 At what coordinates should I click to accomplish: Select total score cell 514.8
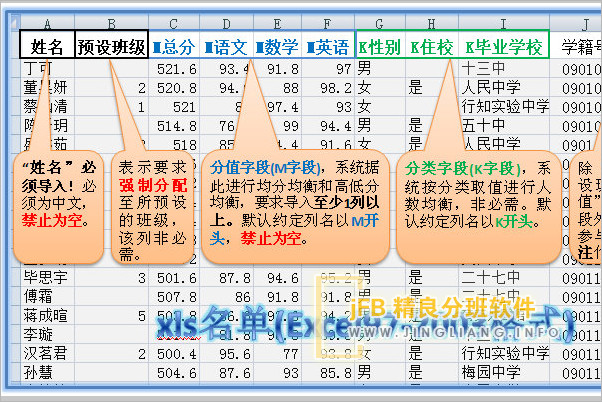coord(174,126)
